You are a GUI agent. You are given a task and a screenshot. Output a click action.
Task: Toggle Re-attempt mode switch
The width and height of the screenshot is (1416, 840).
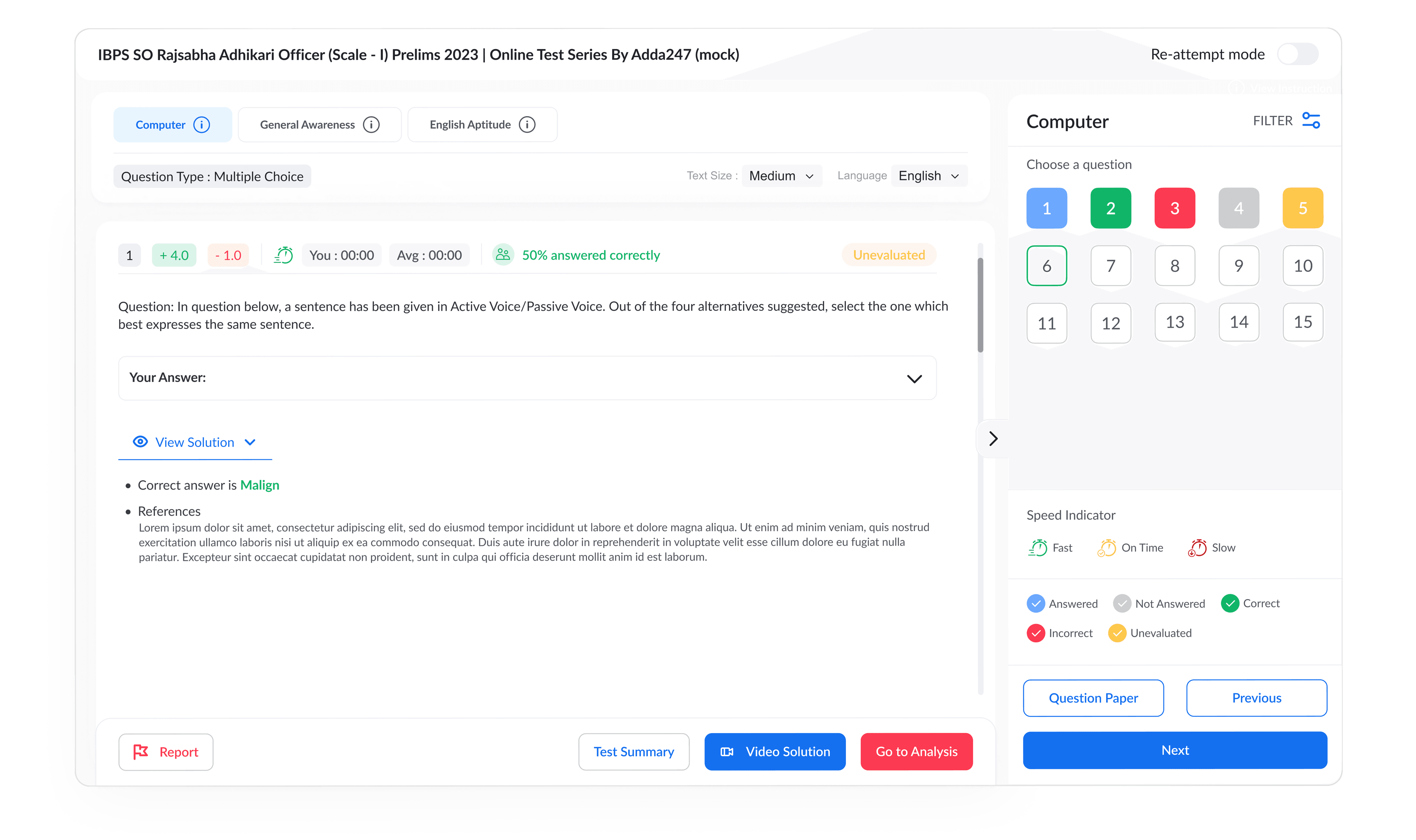pyautogui.click(x=1298, y=54)
